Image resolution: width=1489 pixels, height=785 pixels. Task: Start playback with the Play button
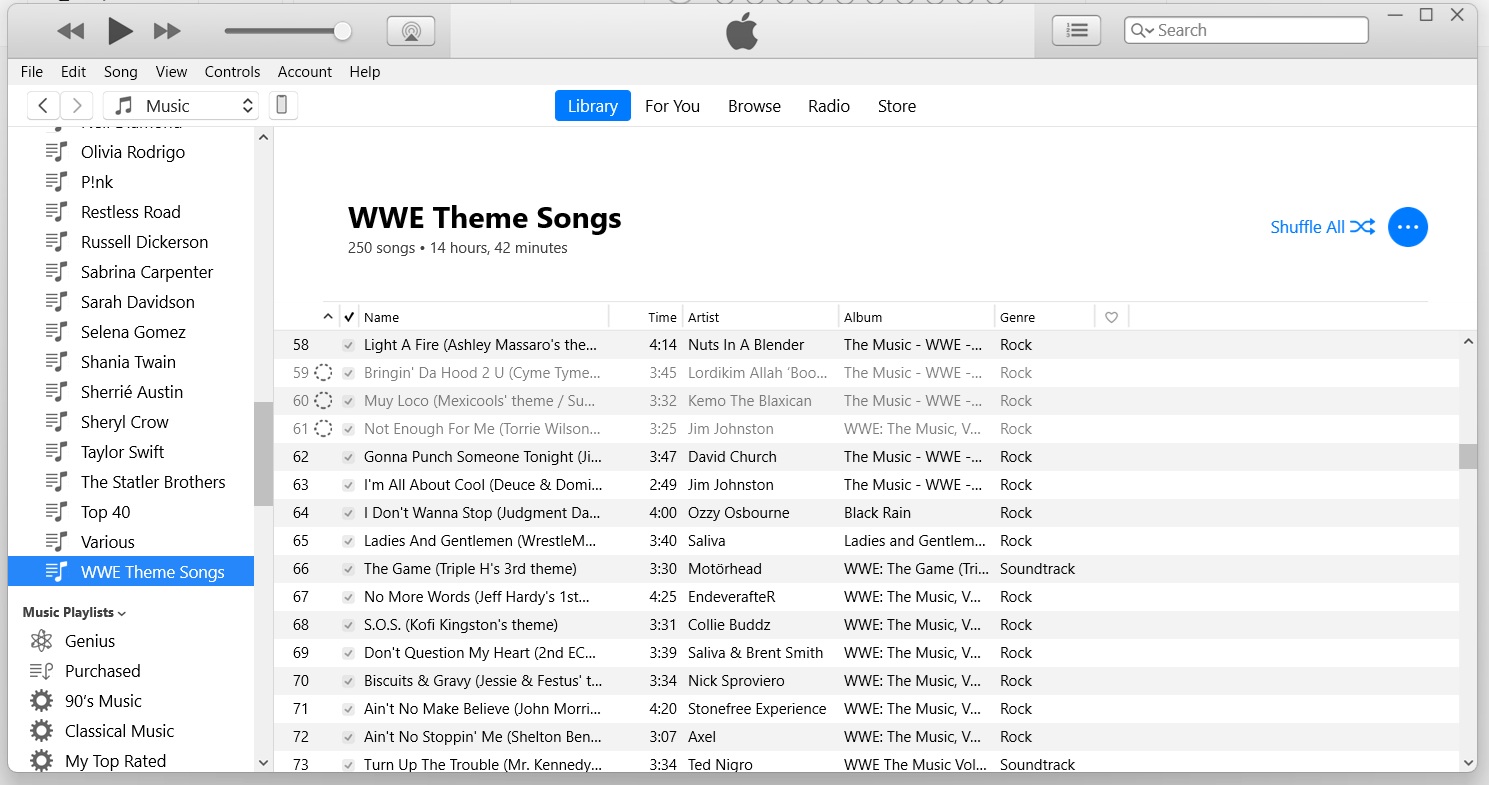120,31
